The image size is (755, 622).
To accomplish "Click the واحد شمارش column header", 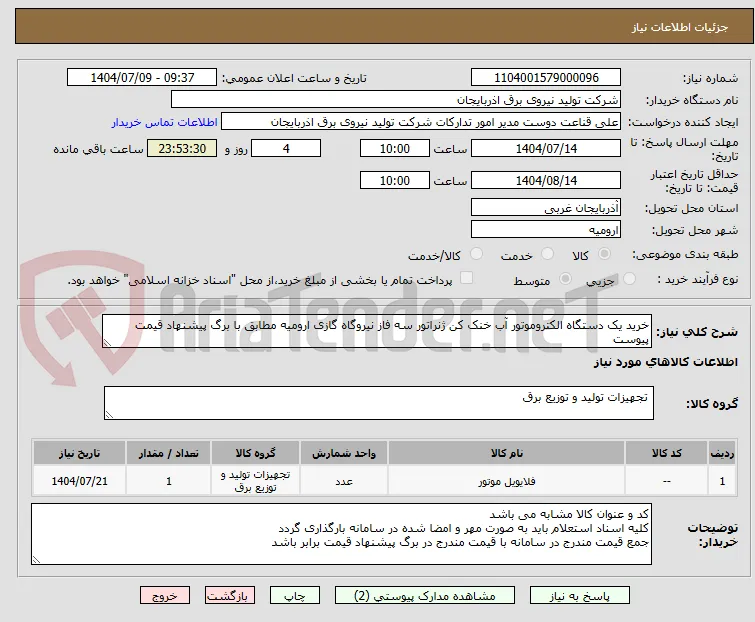I will [344, 453].
